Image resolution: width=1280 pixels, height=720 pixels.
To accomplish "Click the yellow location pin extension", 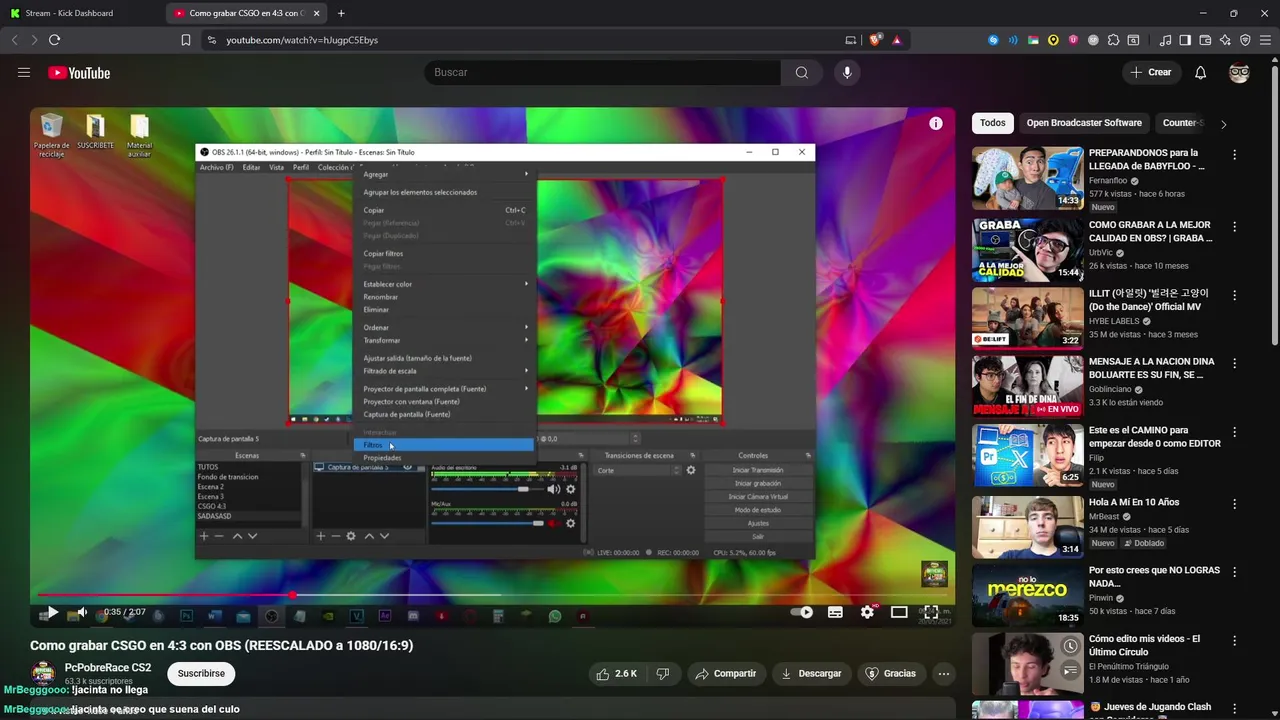I will pos(1053,40).
